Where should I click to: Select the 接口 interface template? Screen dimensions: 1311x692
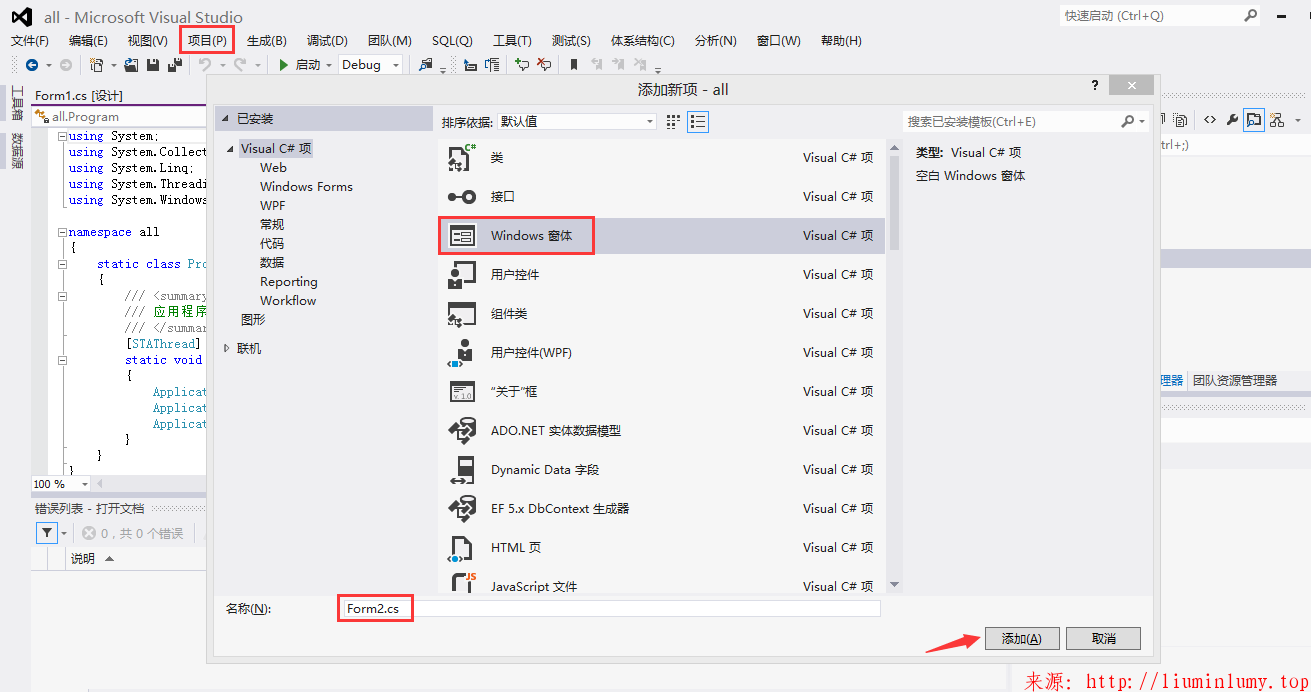point(661,197)
